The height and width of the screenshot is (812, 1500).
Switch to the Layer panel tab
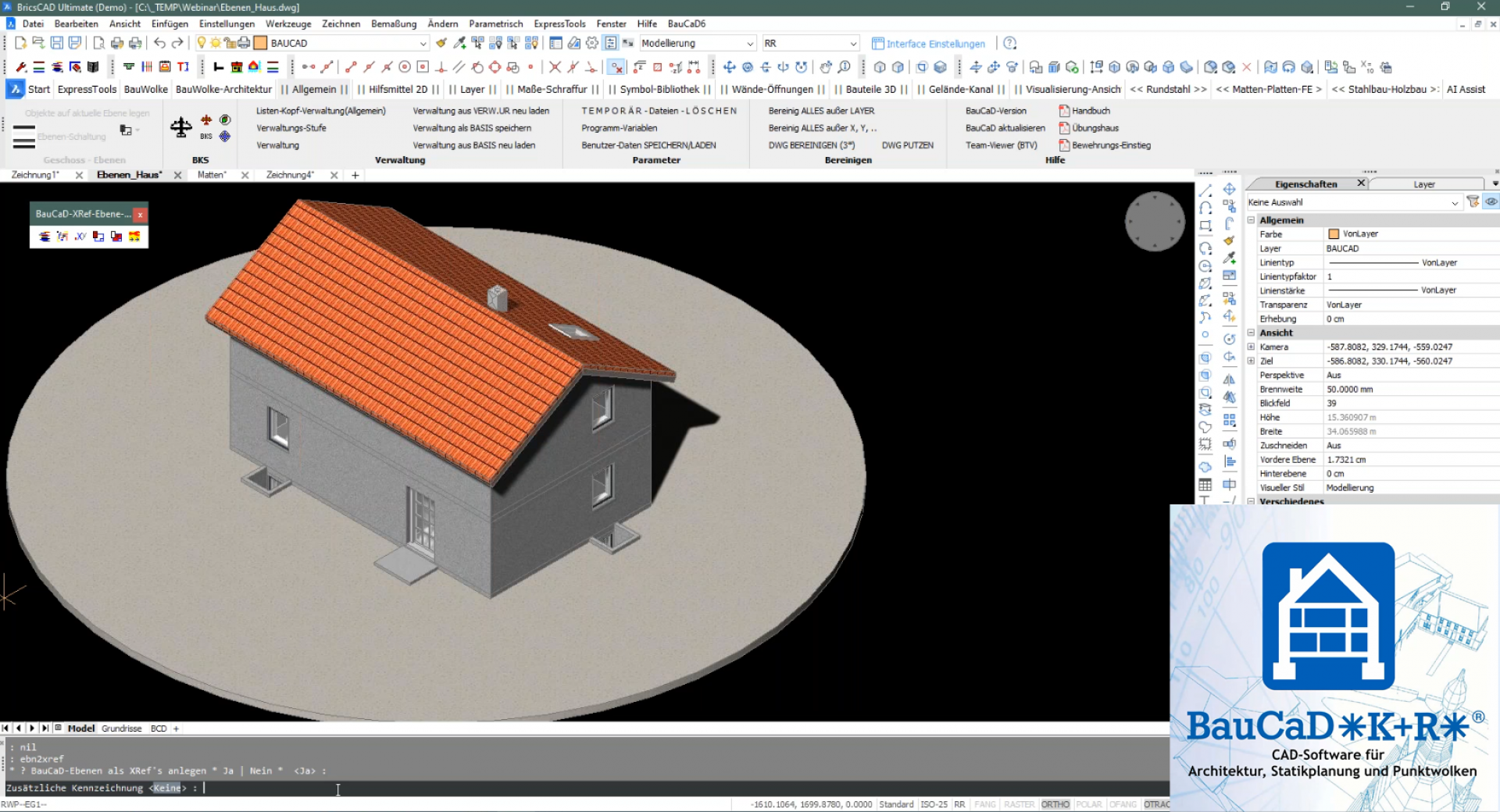[x=1423, y=184]
